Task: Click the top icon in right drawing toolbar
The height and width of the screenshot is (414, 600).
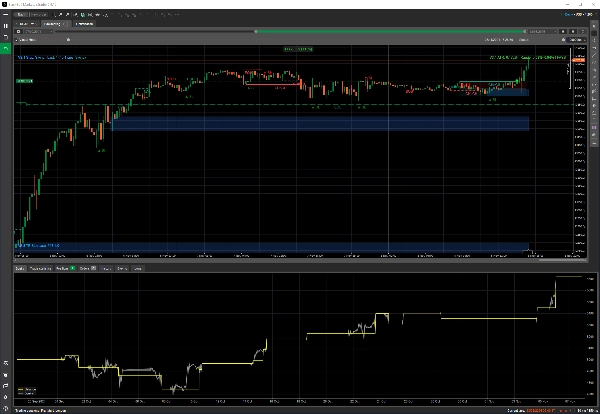Action: pyautogui.click(x=594, y=26)
